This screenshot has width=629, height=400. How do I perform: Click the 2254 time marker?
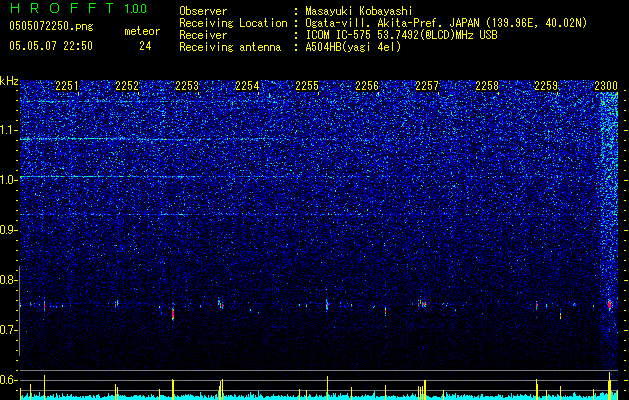coord(247,86)
